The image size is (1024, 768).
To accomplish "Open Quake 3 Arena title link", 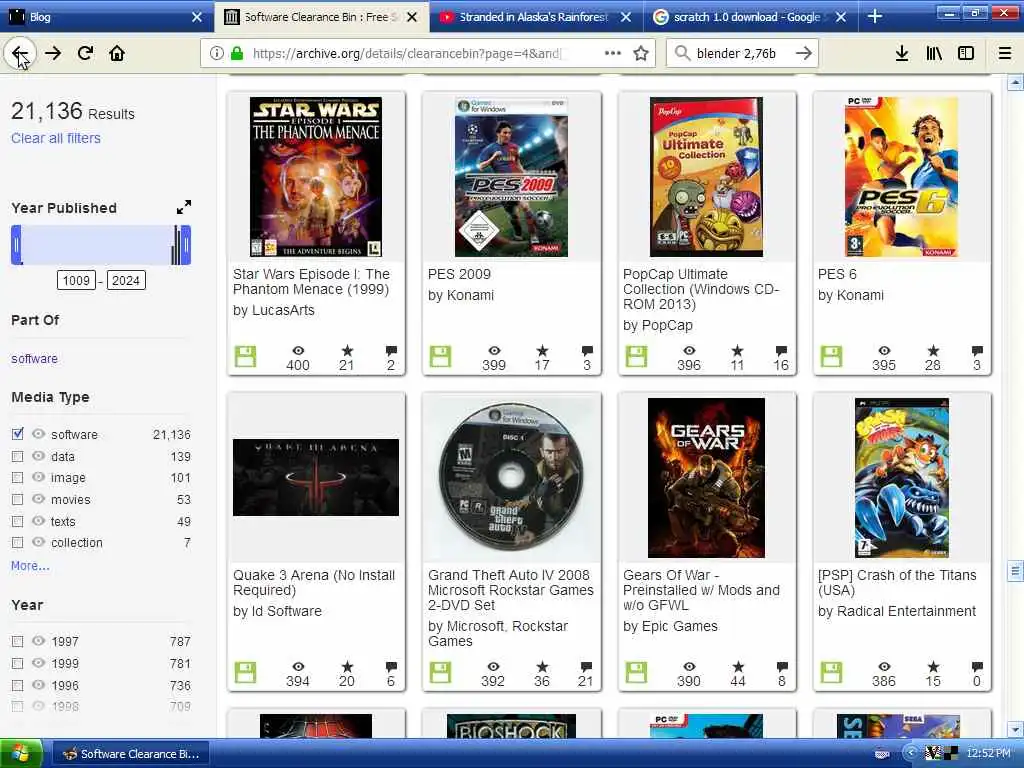I will click(x=314, y=583).
